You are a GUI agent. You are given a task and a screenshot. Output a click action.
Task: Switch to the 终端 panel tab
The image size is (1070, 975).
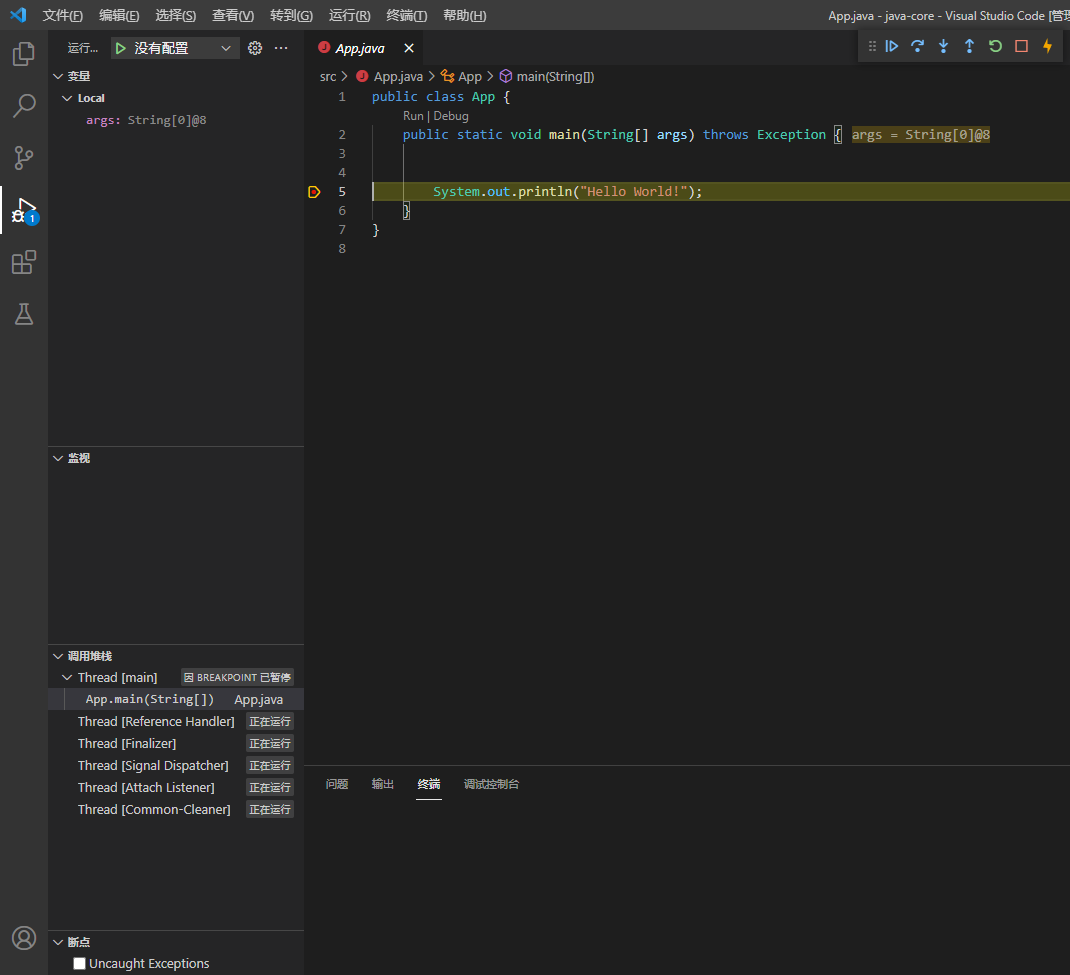point(429,785)
